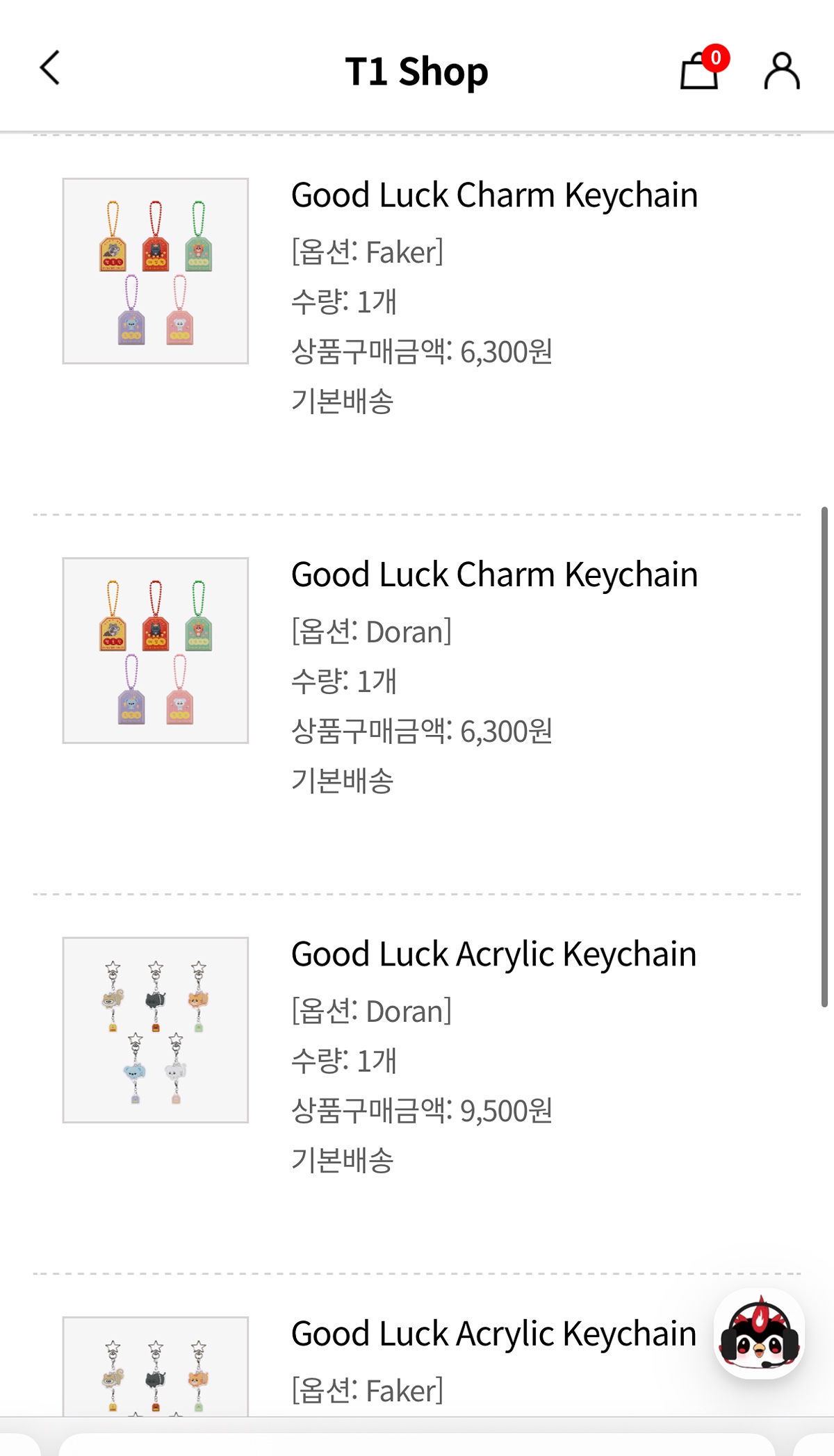Viewport: 834px width, 1456px height.
Task: Open Good Luck Acrylic Keychain Faker title
Action: pos(493,1334)
